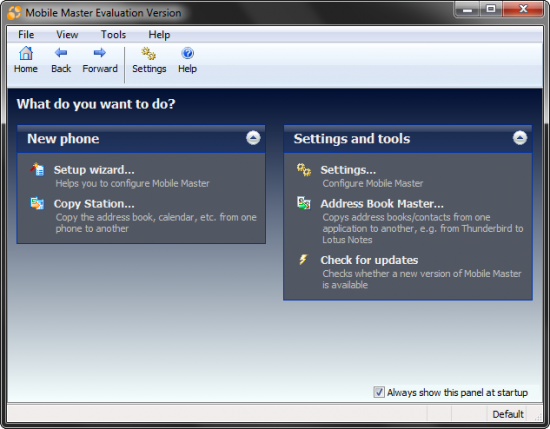550x429 pixels.
Task: Open Settings via toolbar gears icon
Action: (149, 54)
